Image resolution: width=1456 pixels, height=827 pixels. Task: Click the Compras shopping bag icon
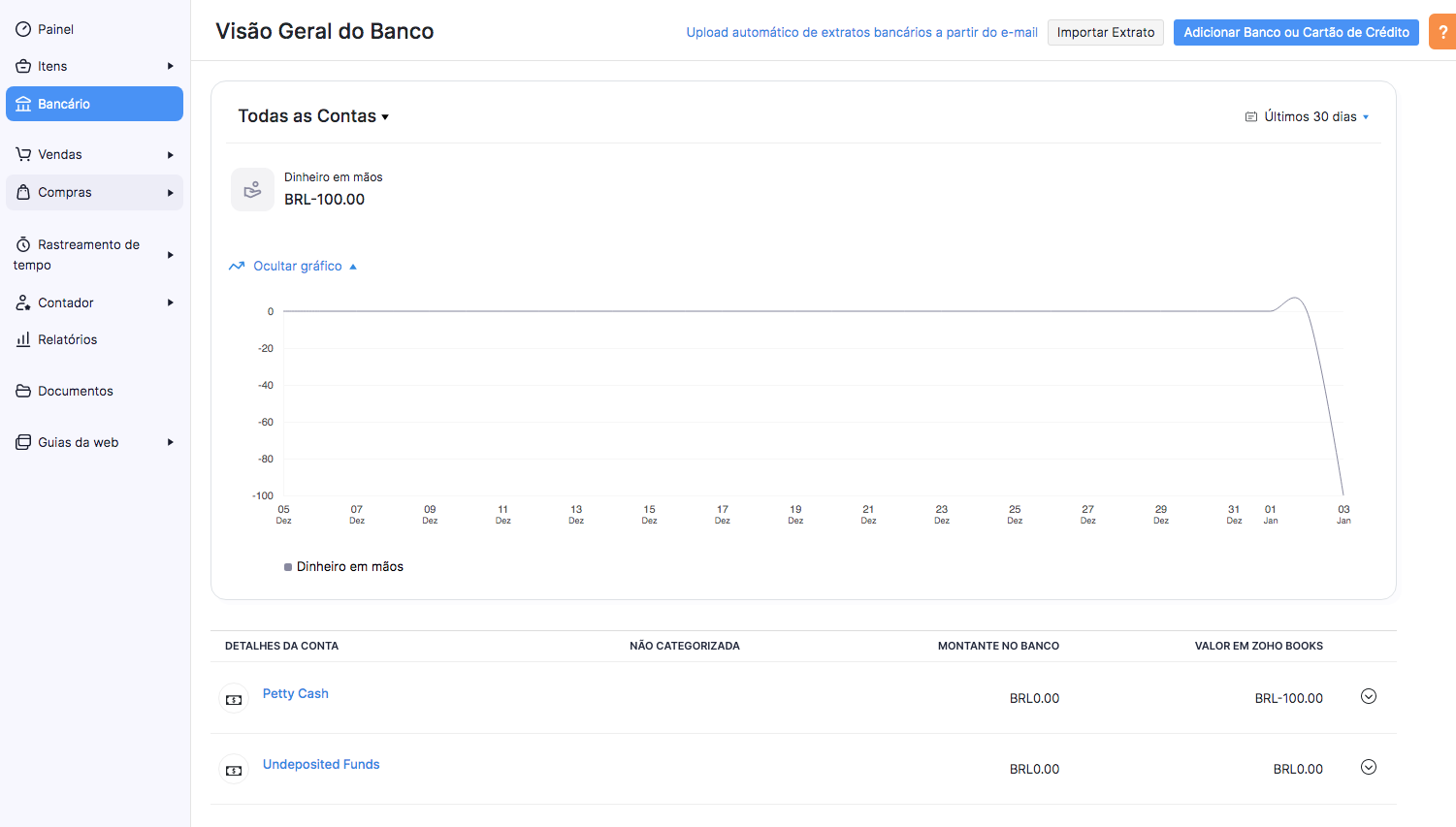click(23, 192)
